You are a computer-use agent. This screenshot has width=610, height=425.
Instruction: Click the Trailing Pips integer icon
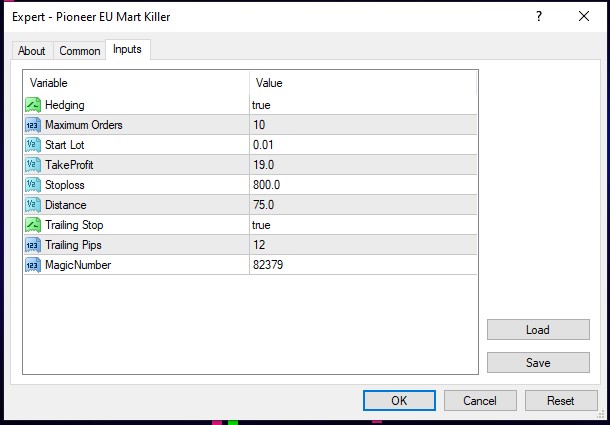(x=33, y=245)
